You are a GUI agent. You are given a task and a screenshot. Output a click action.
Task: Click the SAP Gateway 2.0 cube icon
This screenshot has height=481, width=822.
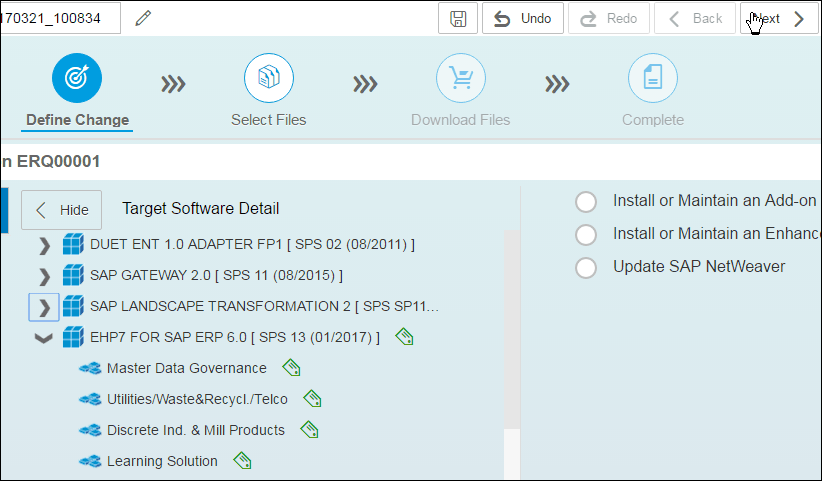coord(72,275)
